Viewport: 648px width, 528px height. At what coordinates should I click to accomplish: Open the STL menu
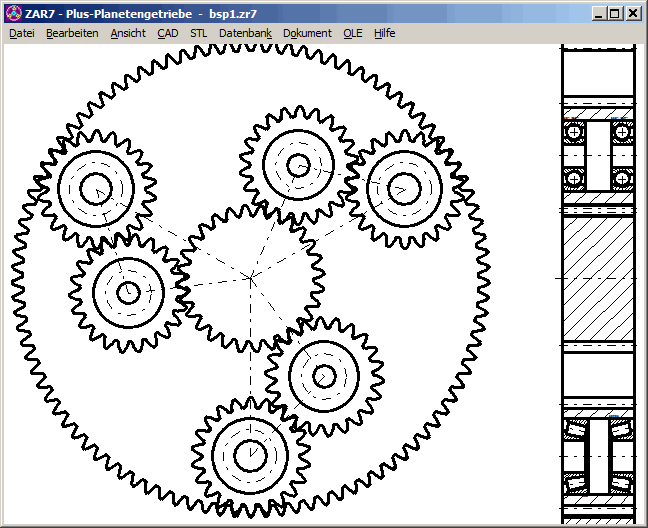coord(199,33)
